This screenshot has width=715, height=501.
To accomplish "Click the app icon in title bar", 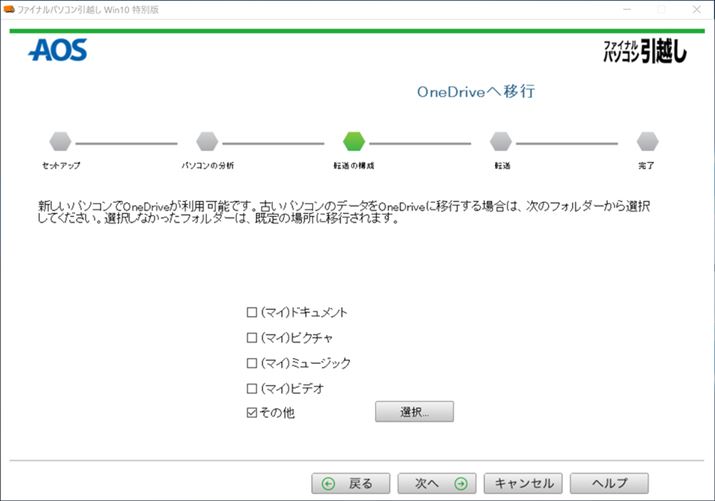I will (x=9, y=10).
